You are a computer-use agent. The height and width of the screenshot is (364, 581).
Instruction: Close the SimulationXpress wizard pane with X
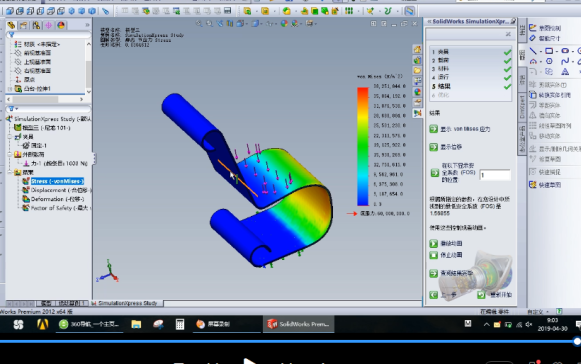[508, 34]
